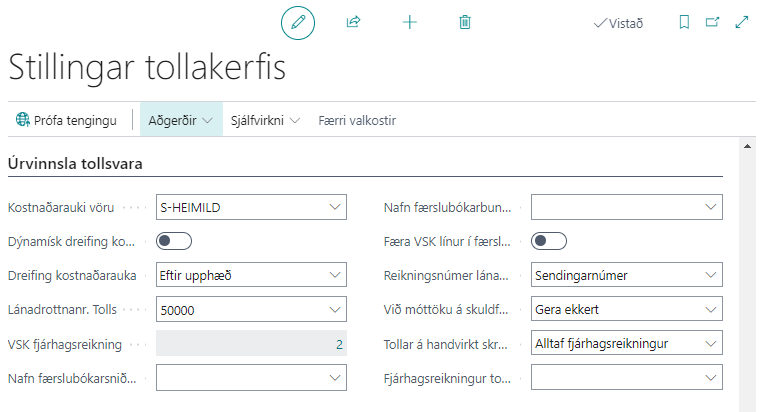Click the bookmark icon
760x412 pixels.
684,22
